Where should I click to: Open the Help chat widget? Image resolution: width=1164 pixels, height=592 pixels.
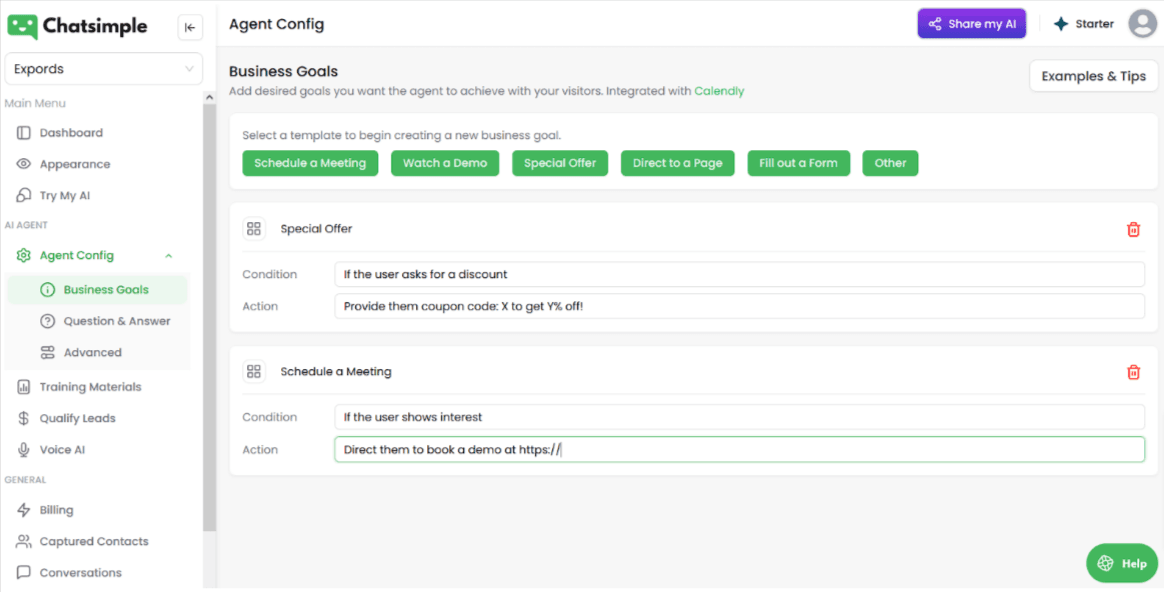1122,563
